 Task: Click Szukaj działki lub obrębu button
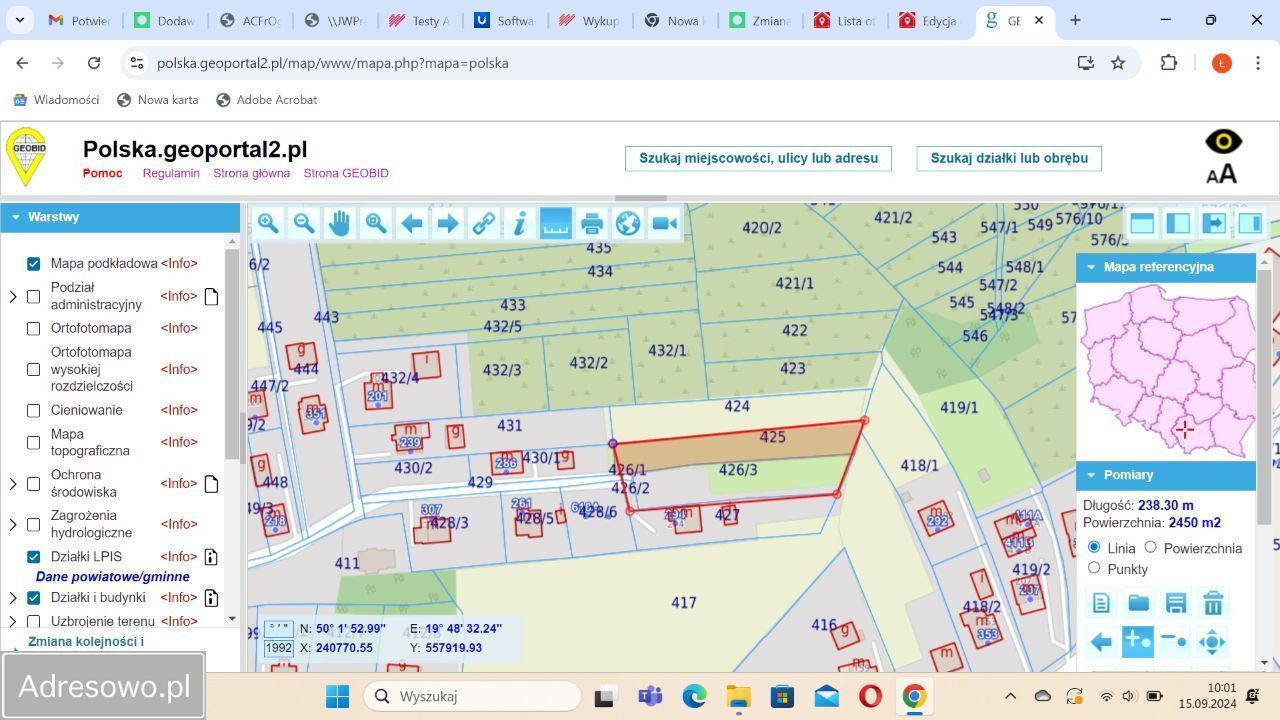(x=1009, y=158)
